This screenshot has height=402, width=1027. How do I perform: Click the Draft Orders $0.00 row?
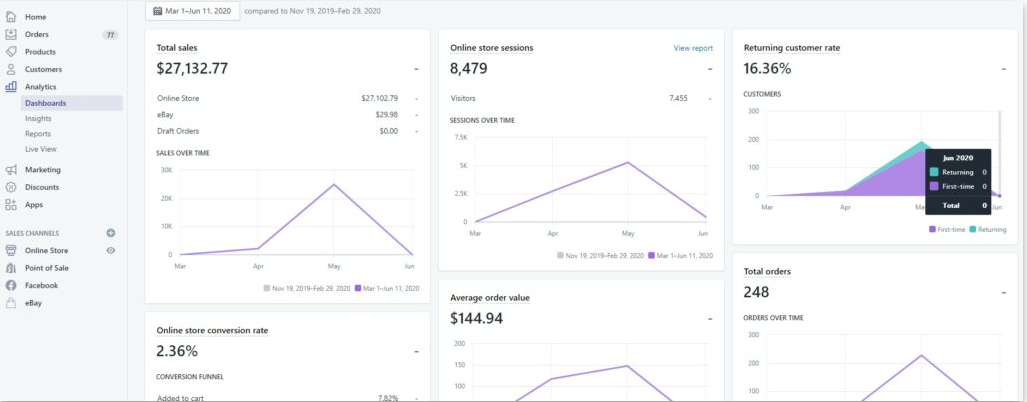pyautogui.click(x=287, y=131)
